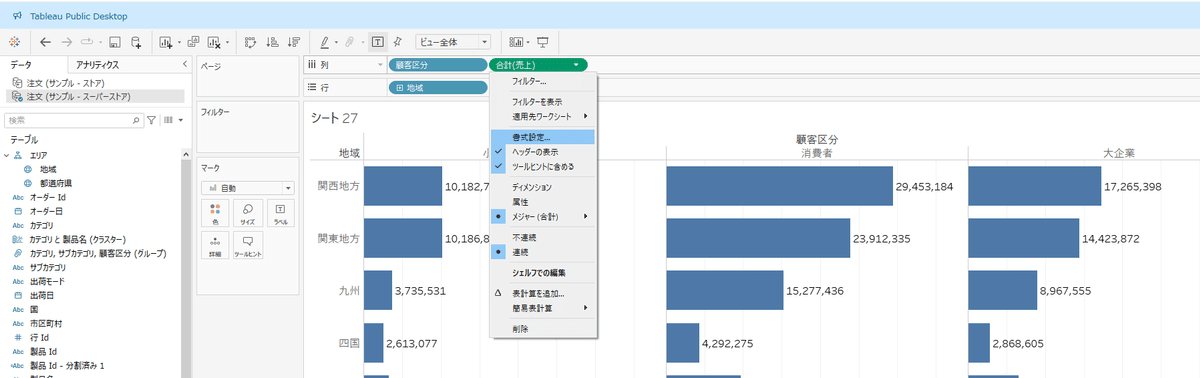The image size is (1200, 378).
Task: Open 適用先ワークシート submenu
Action: [x=543, y=116]
